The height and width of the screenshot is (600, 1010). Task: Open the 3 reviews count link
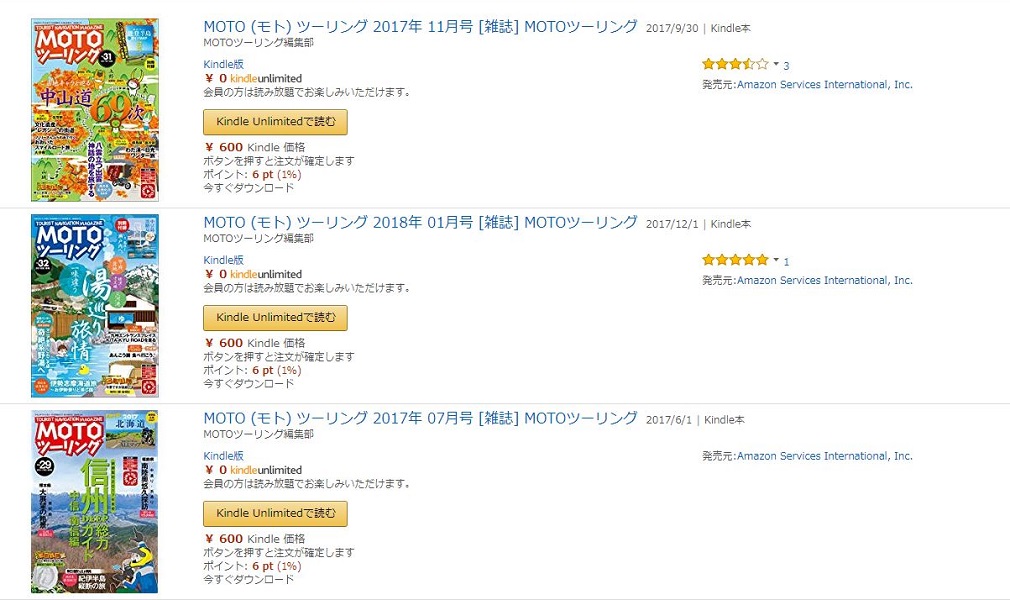coord(786,65)
